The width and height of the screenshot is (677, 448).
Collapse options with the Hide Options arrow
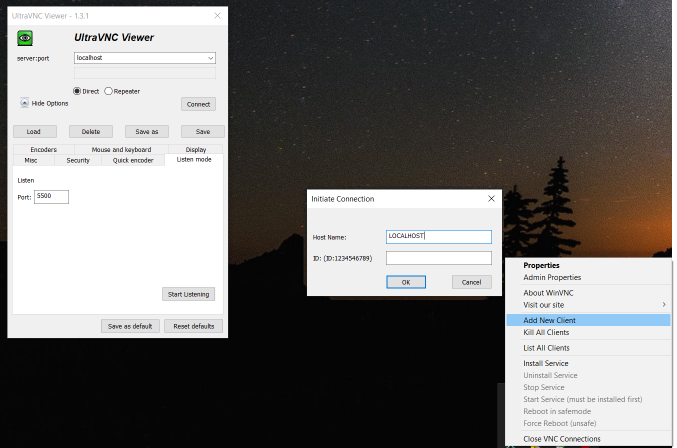pos(24,103)
